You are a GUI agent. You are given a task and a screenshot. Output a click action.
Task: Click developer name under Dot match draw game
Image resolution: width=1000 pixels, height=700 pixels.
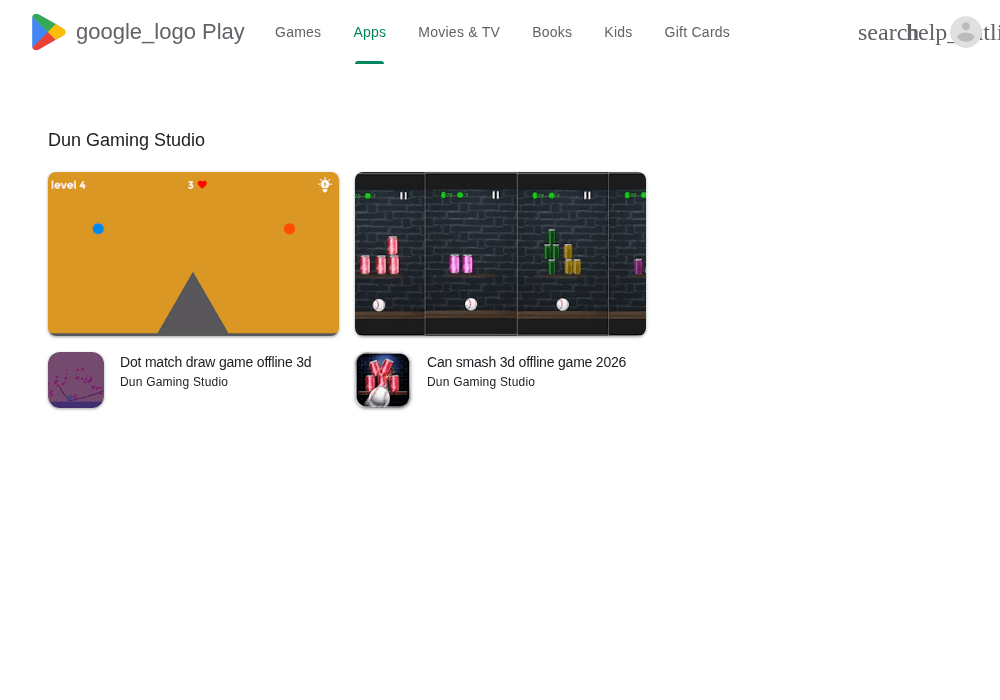click(173, 382)
